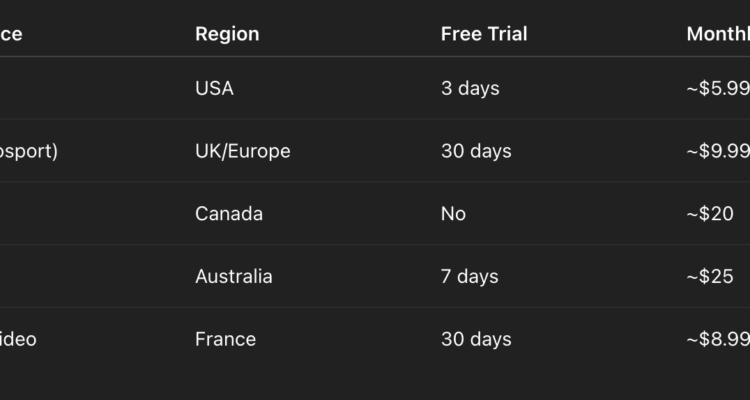Click the UK/Europe region cell
The image size is (750, 400).
click(242, 151)
